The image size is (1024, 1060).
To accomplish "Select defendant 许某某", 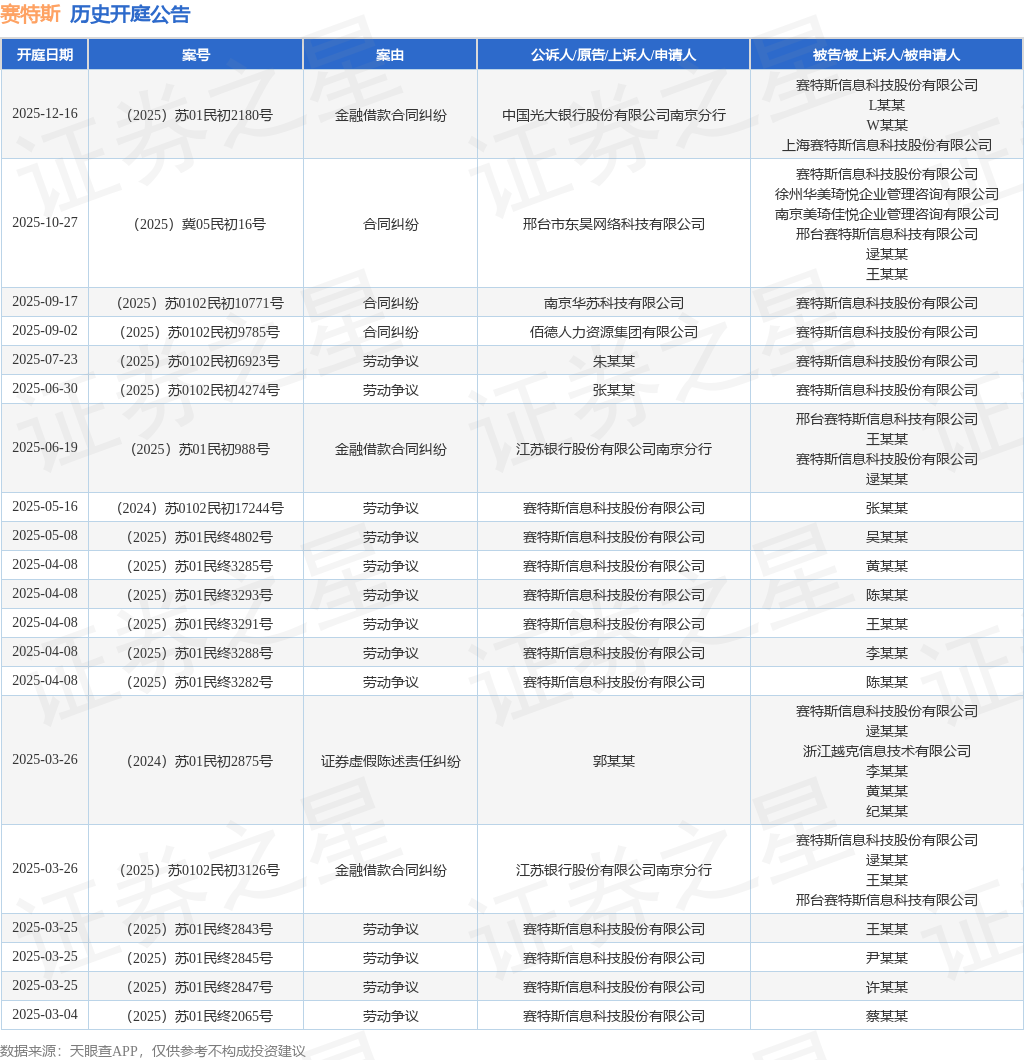I will [x=887, y=987].
